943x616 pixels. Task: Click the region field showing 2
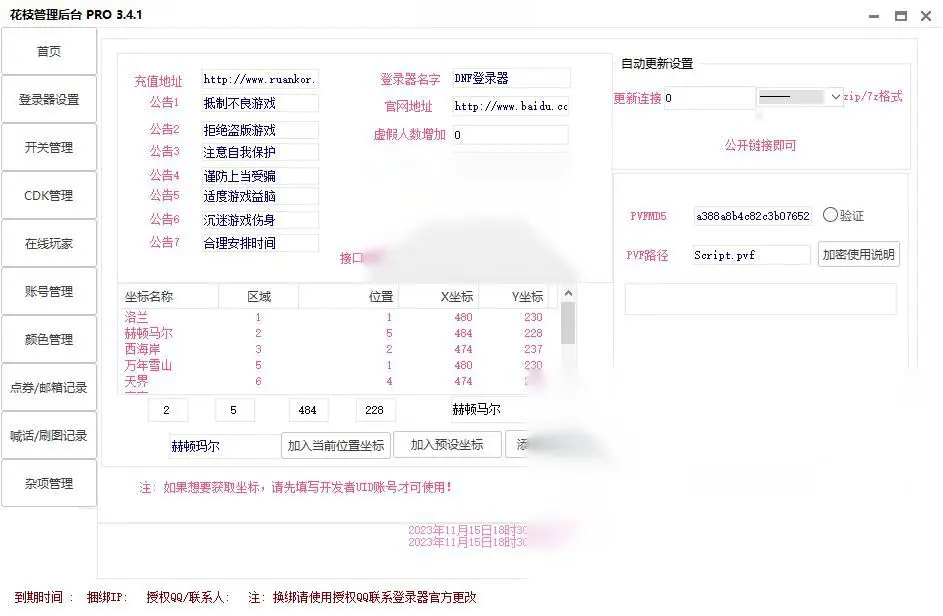pyautogui.click(x=167, y=410)
